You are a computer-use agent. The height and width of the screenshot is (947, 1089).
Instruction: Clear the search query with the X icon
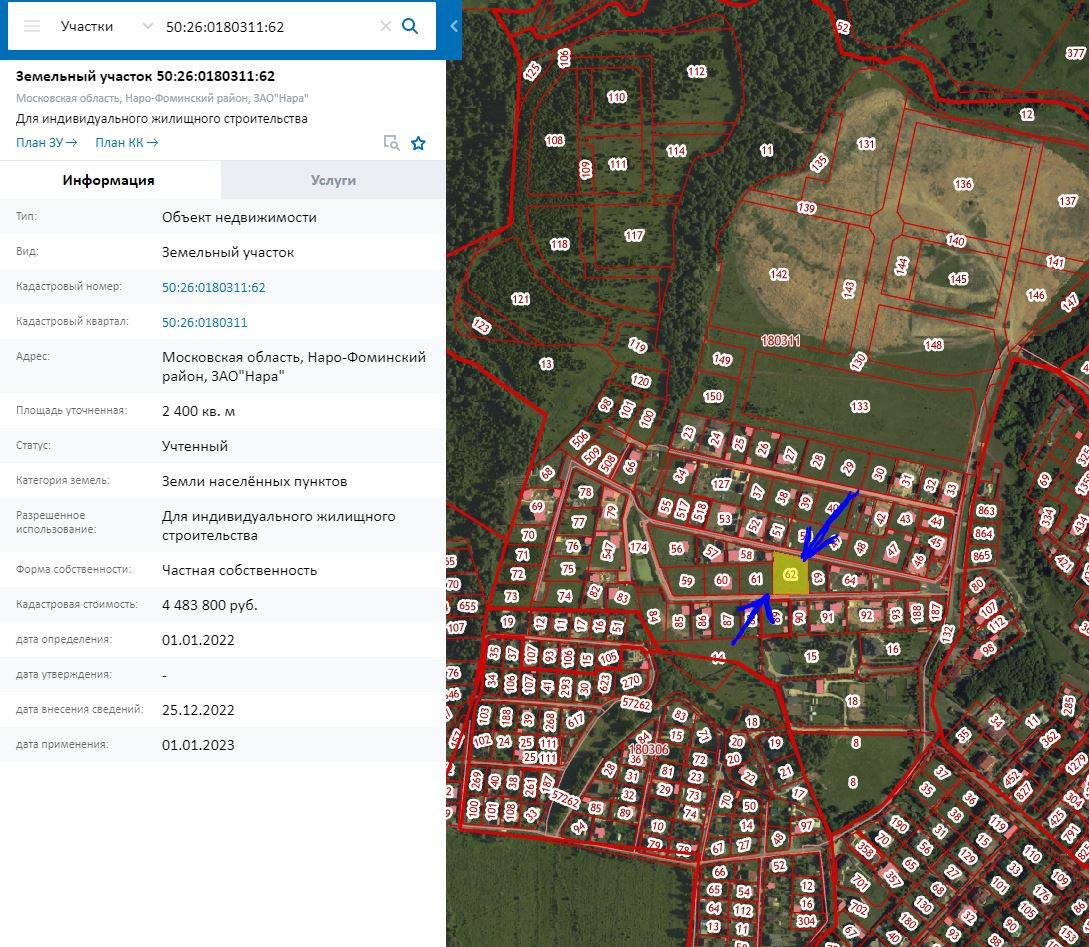385,27
